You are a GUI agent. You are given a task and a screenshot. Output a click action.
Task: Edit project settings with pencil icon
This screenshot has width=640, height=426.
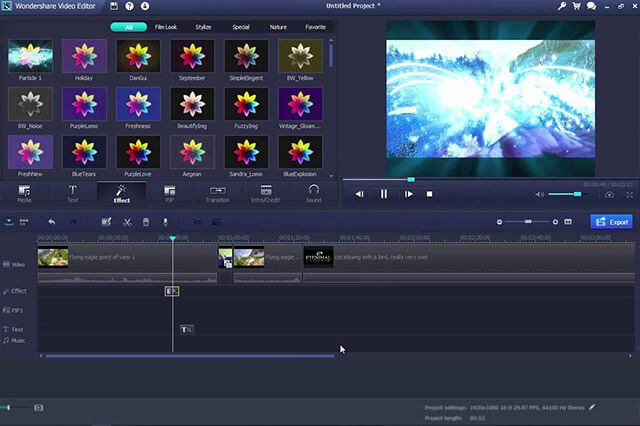click(592, 407)
